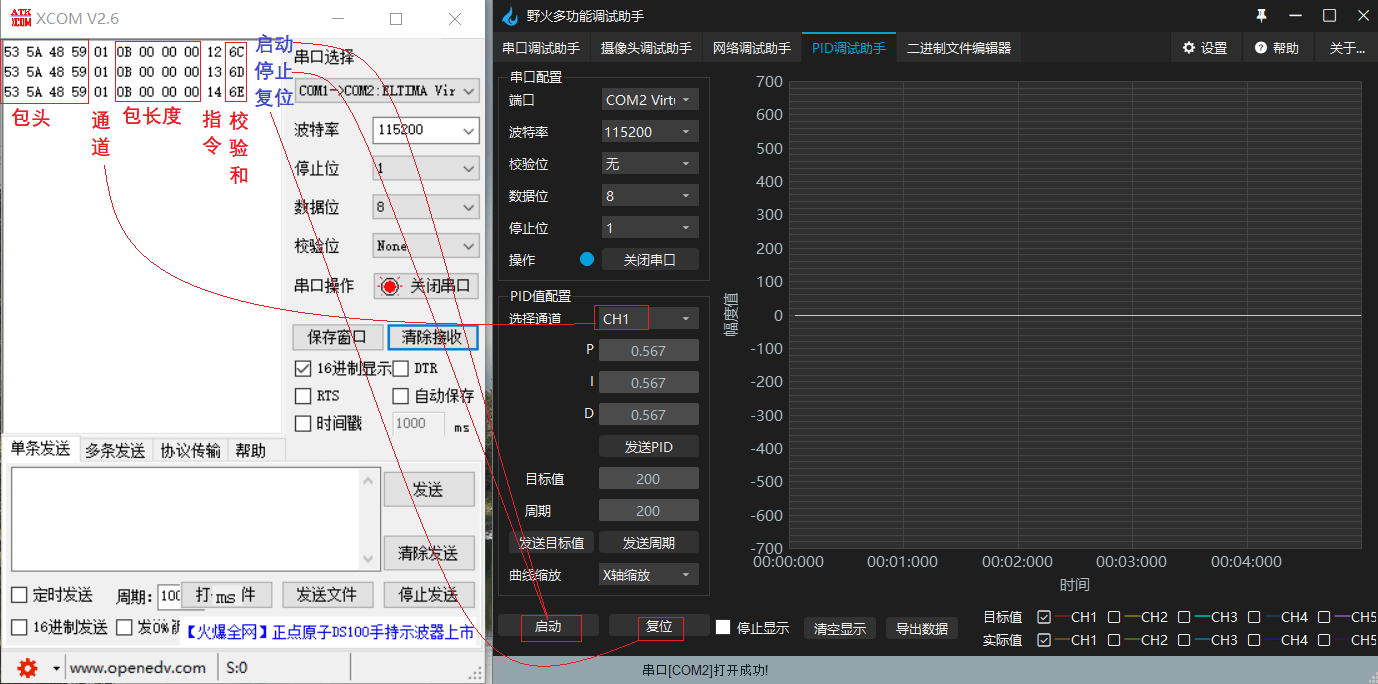Click the 清除接收 button in XCOM
1378x684 pixels.
(x=432, y=337)
